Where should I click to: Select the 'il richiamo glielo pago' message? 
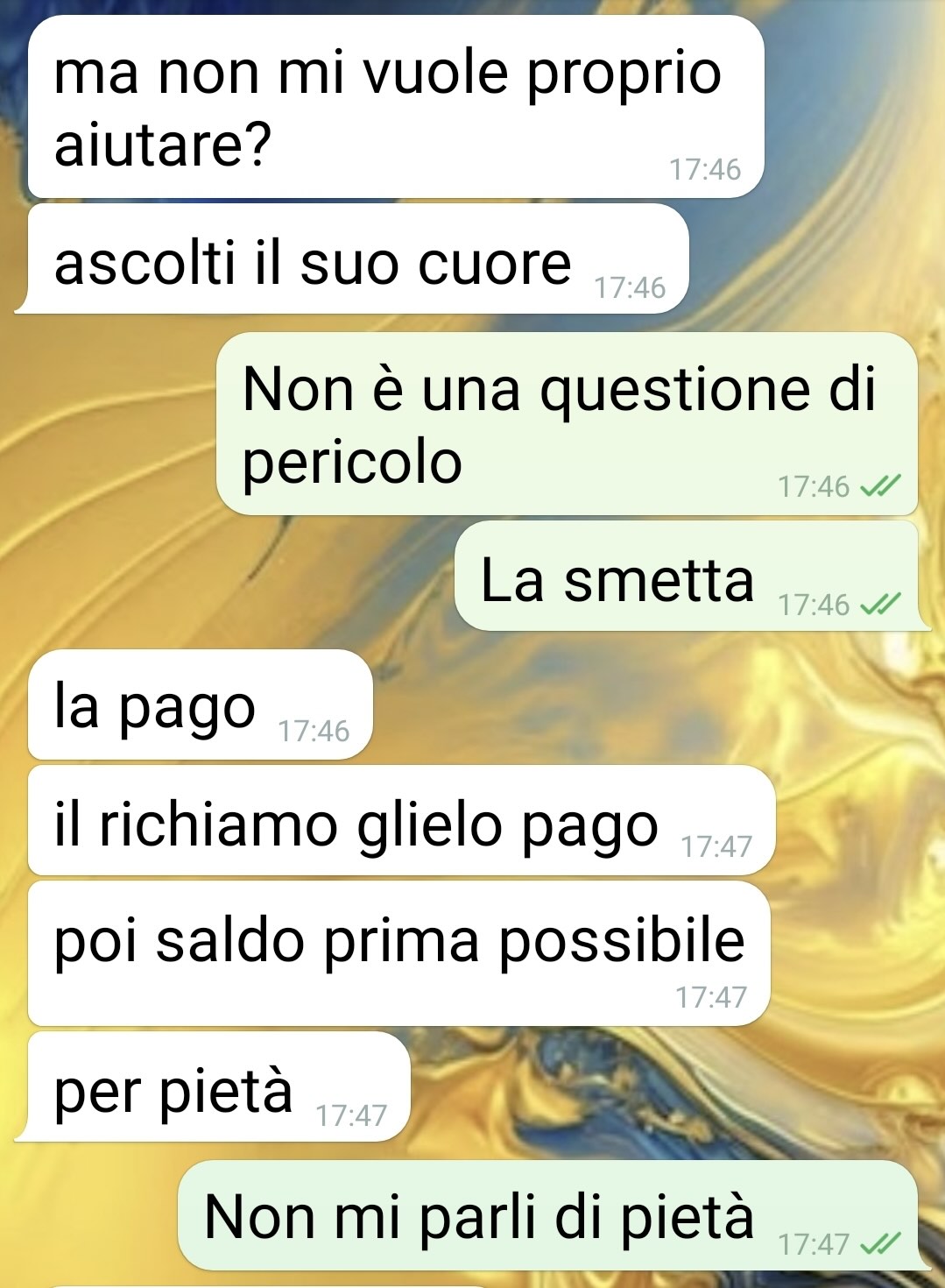(402, 820)
